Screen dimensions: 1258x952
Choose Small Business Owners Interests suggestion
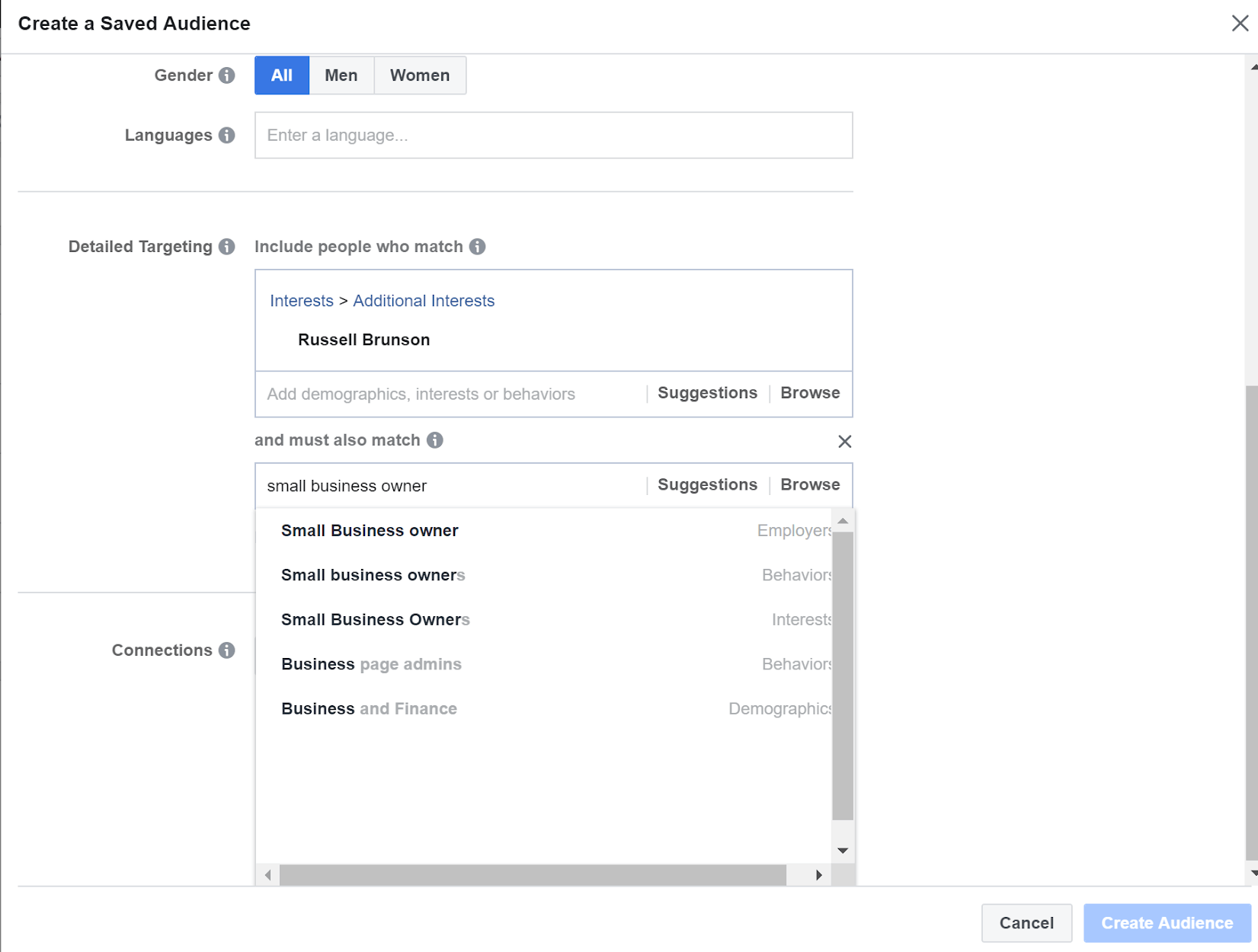[x=544, y=620]
